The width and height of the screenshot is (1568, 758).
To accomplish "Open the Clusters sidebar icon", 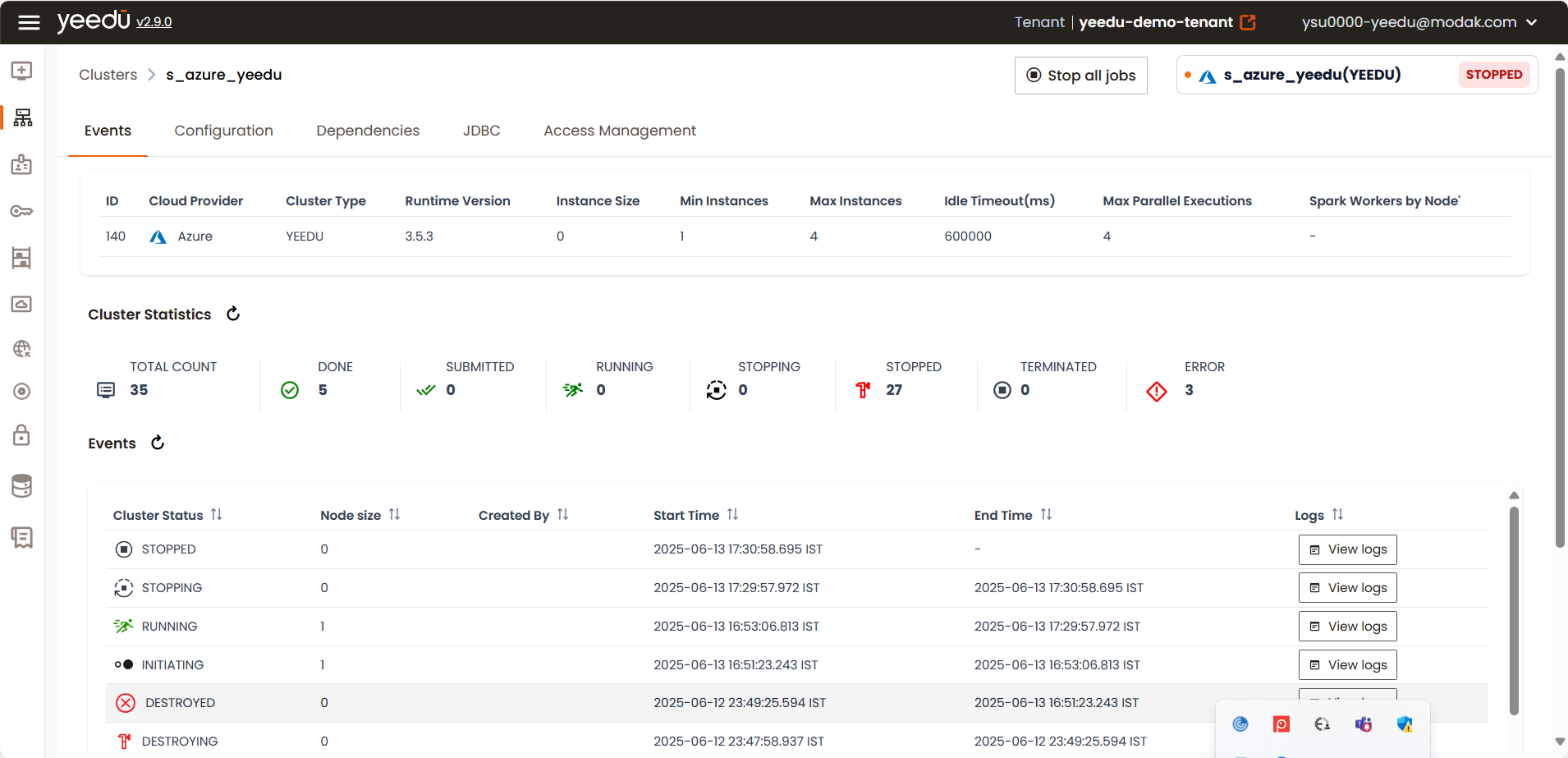I will (x=23, y=117).
